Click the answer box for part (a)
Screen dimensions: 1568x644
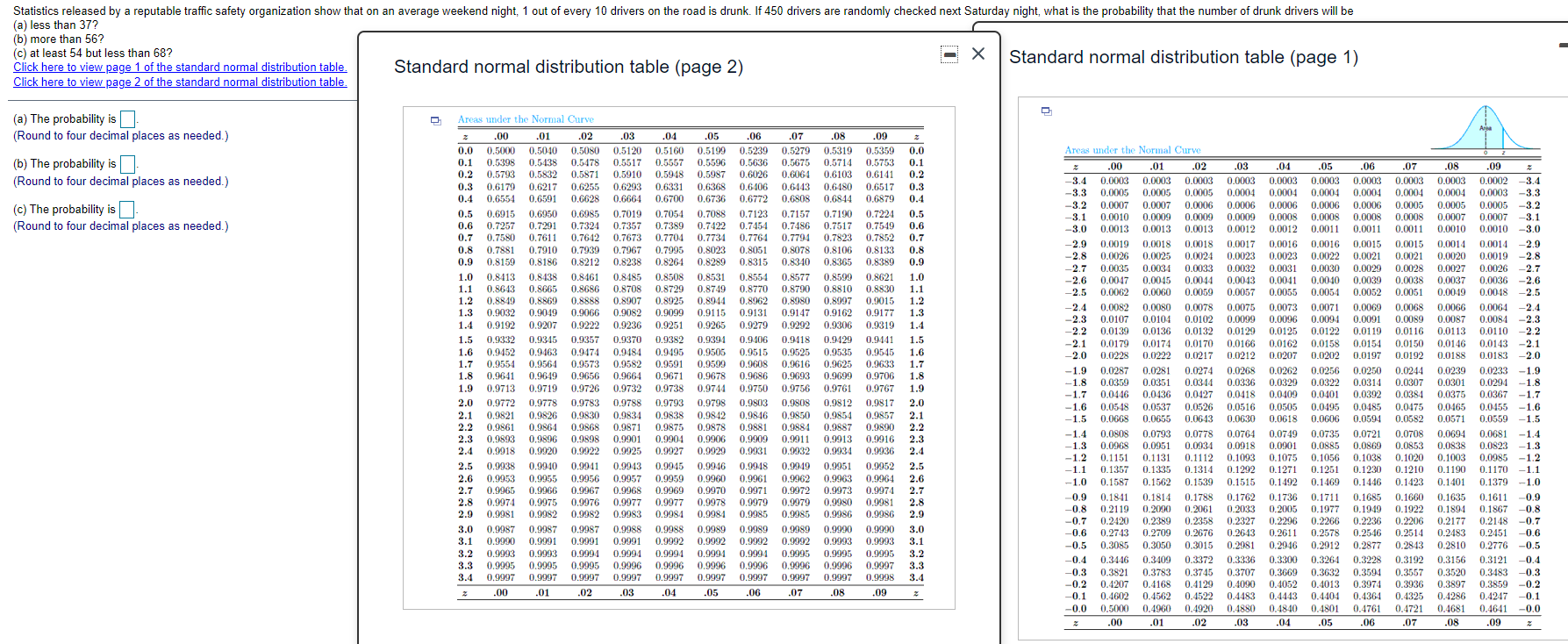point(127,119)
